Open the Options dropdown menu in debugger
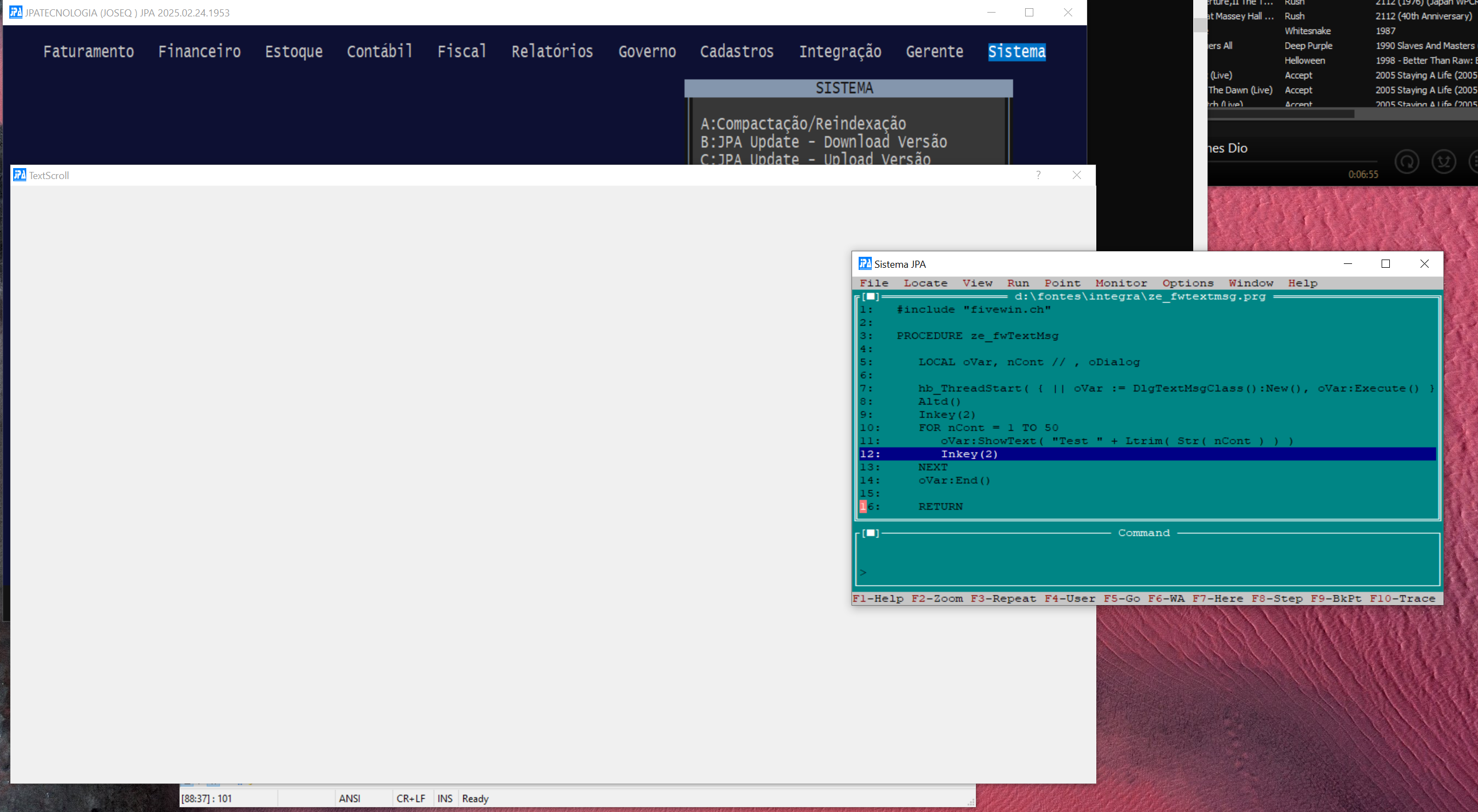This screenshot has height=812, width=1478. (1187, 283)
